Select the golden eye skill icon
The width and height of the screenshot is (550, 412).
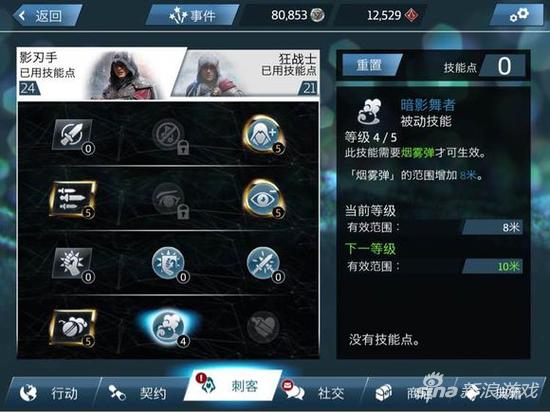tap(263, 199)
